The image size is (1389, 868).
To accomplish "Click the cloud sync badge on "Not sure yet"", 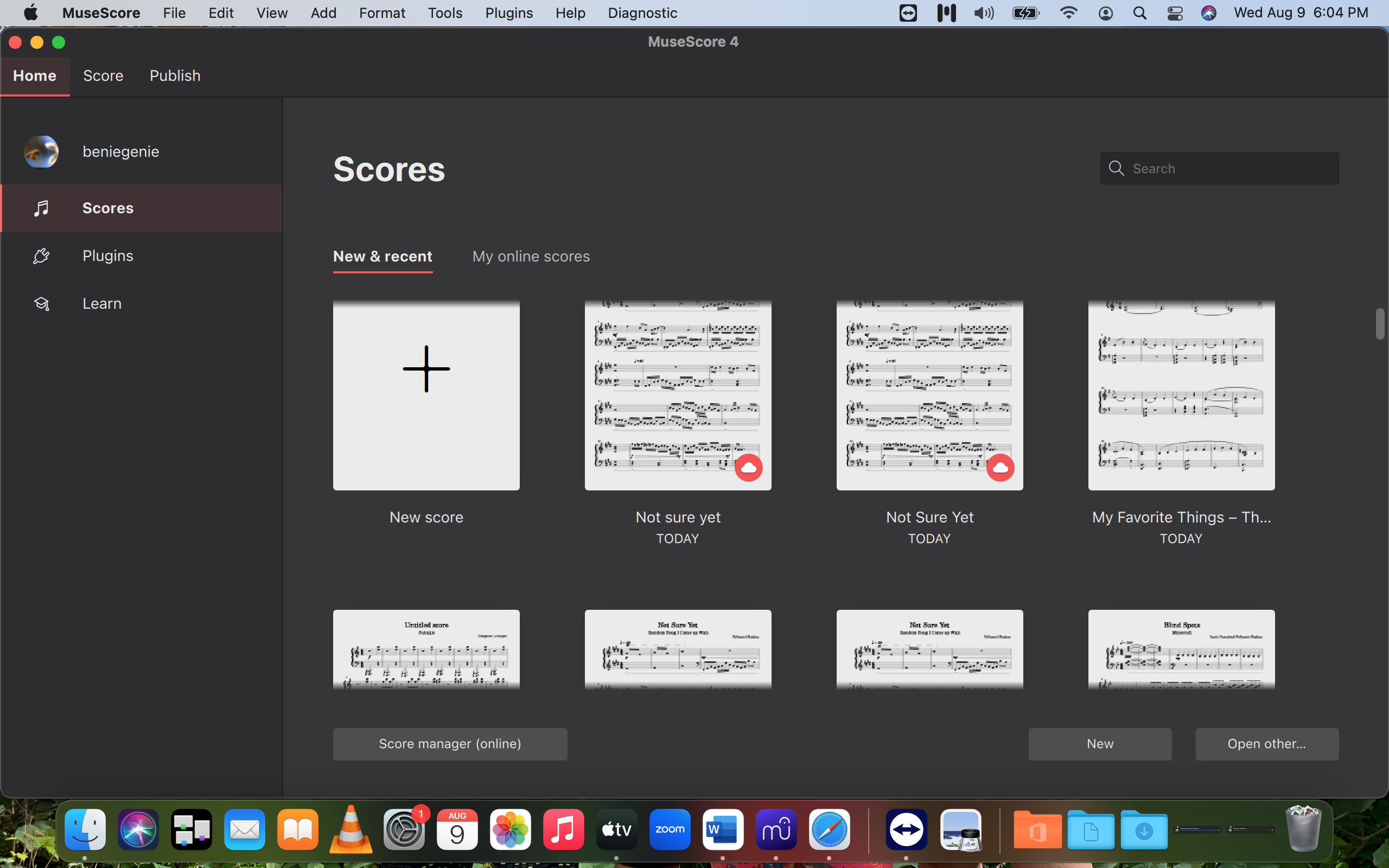I will [748, 467].
